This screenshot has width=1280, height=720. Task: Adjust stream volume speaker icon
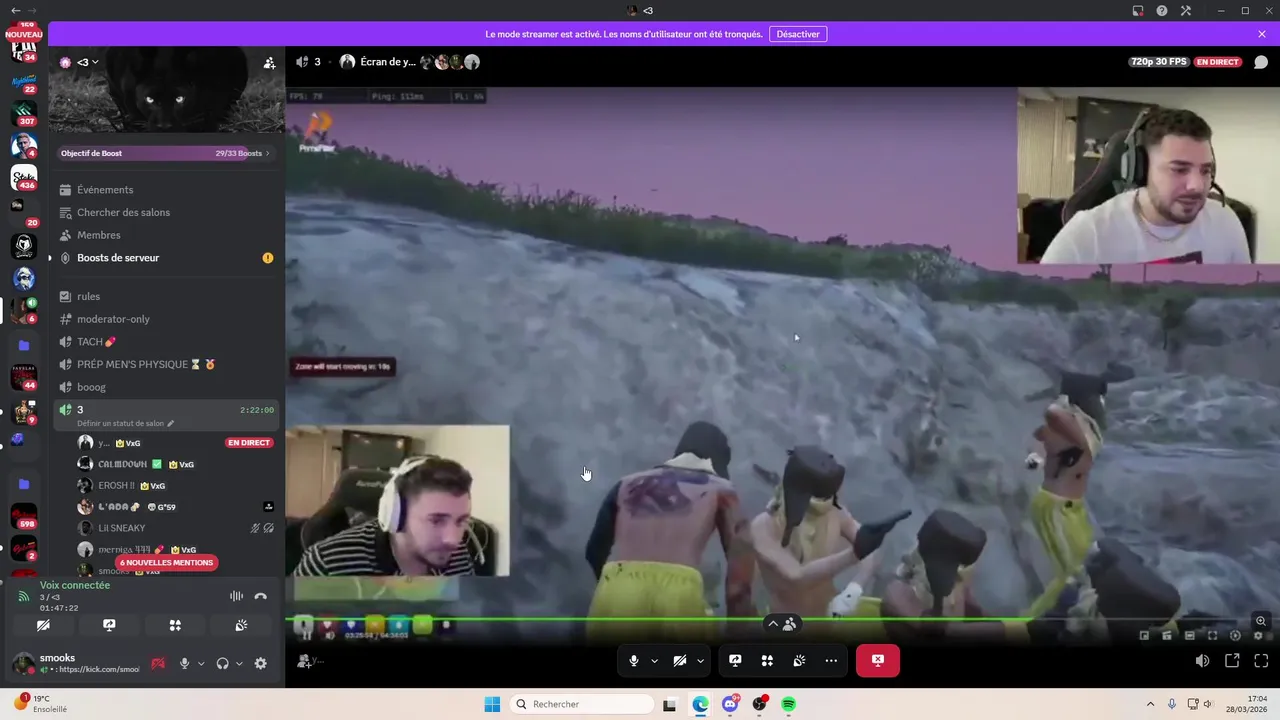click(1202, 661)
